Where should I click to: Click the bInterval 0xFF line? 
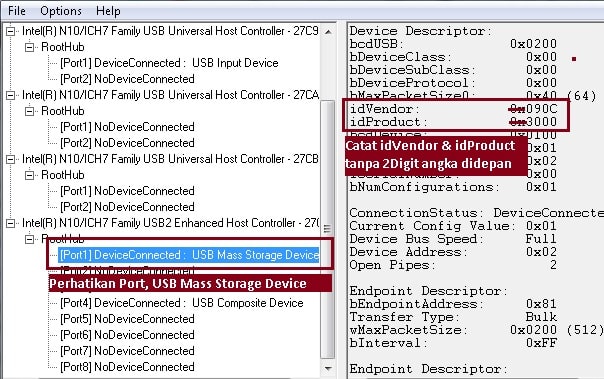tap(453, 343)
